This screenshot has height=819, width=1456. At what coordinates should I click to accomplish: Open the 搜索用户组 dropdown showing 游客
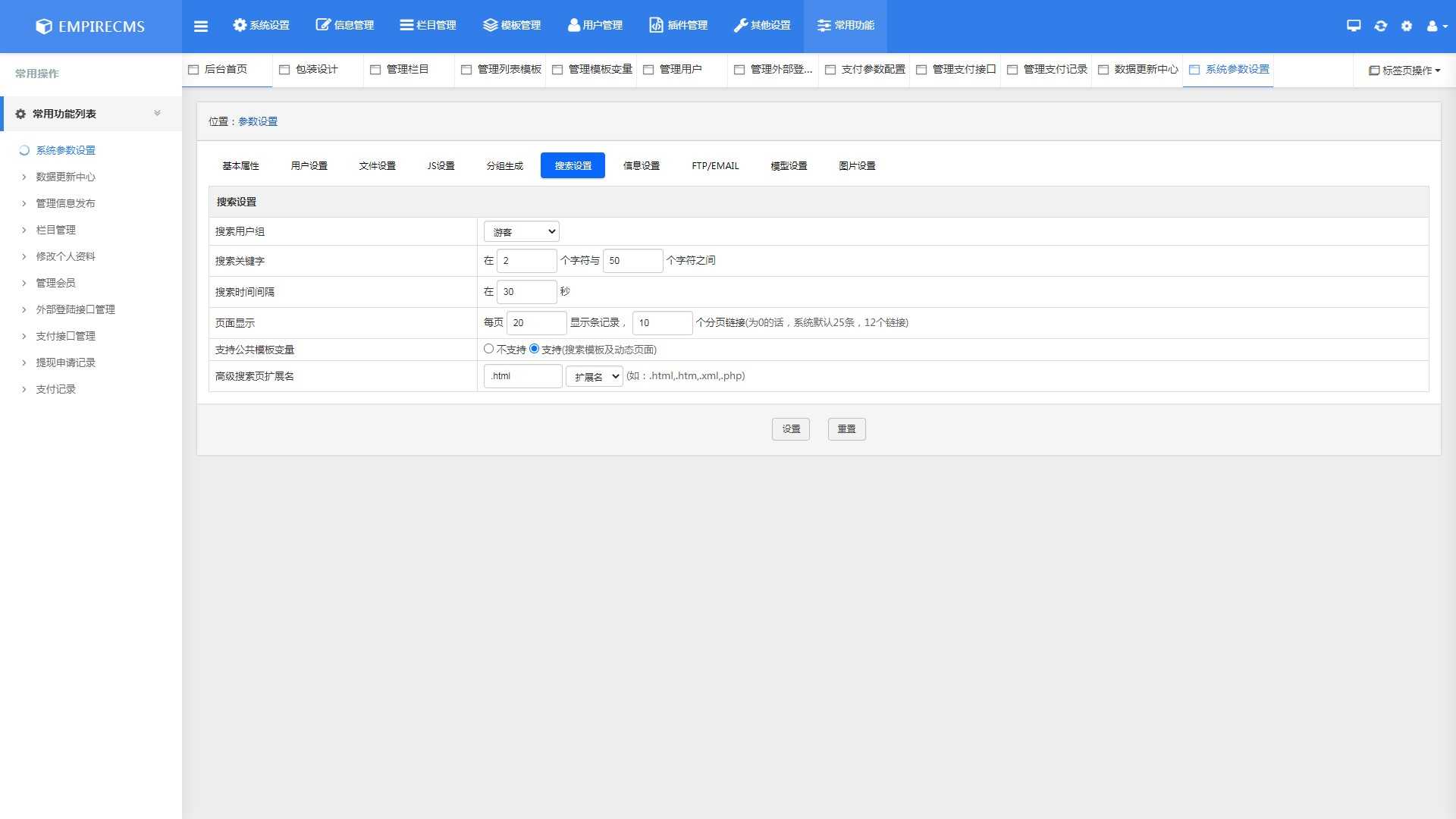[x=522, y=231]
